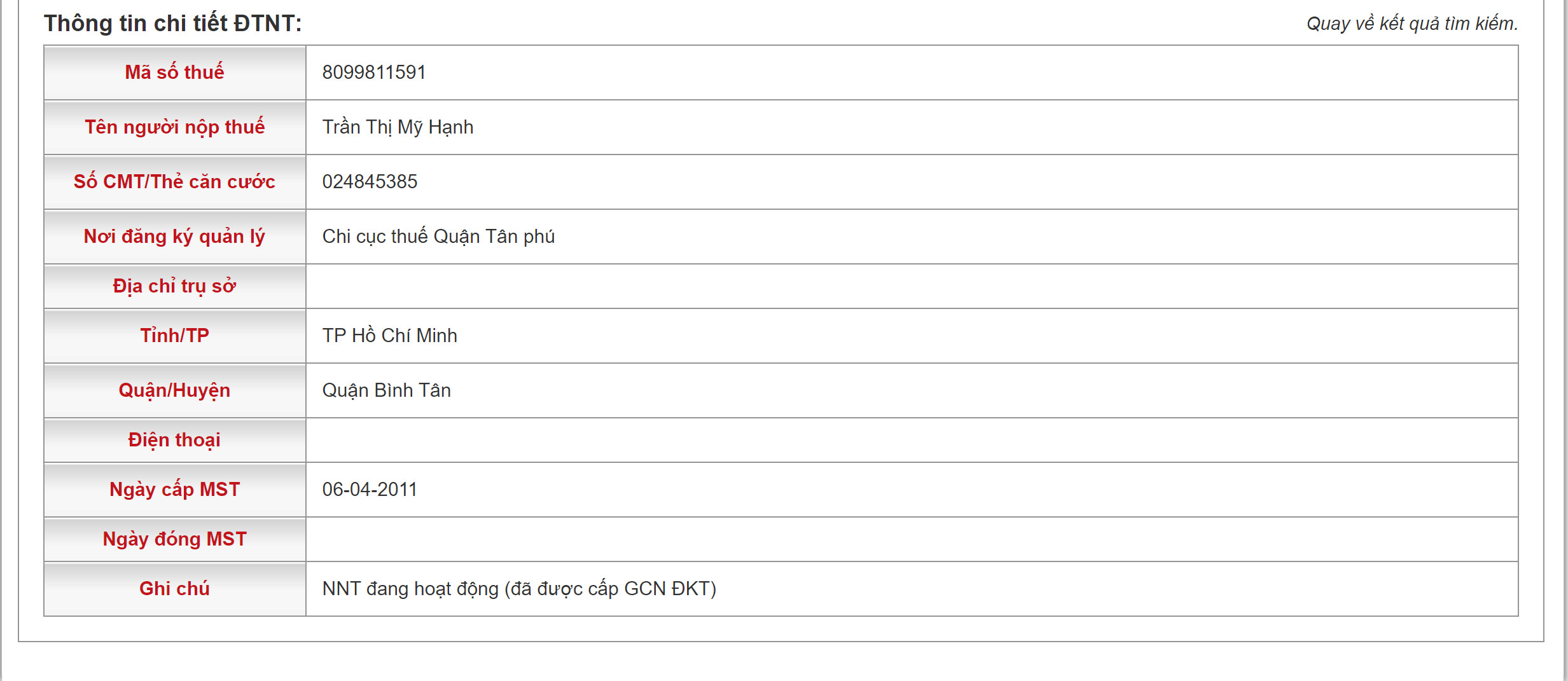
Task: Click the 'Quận/Huyện' row label
Action: 174,390
